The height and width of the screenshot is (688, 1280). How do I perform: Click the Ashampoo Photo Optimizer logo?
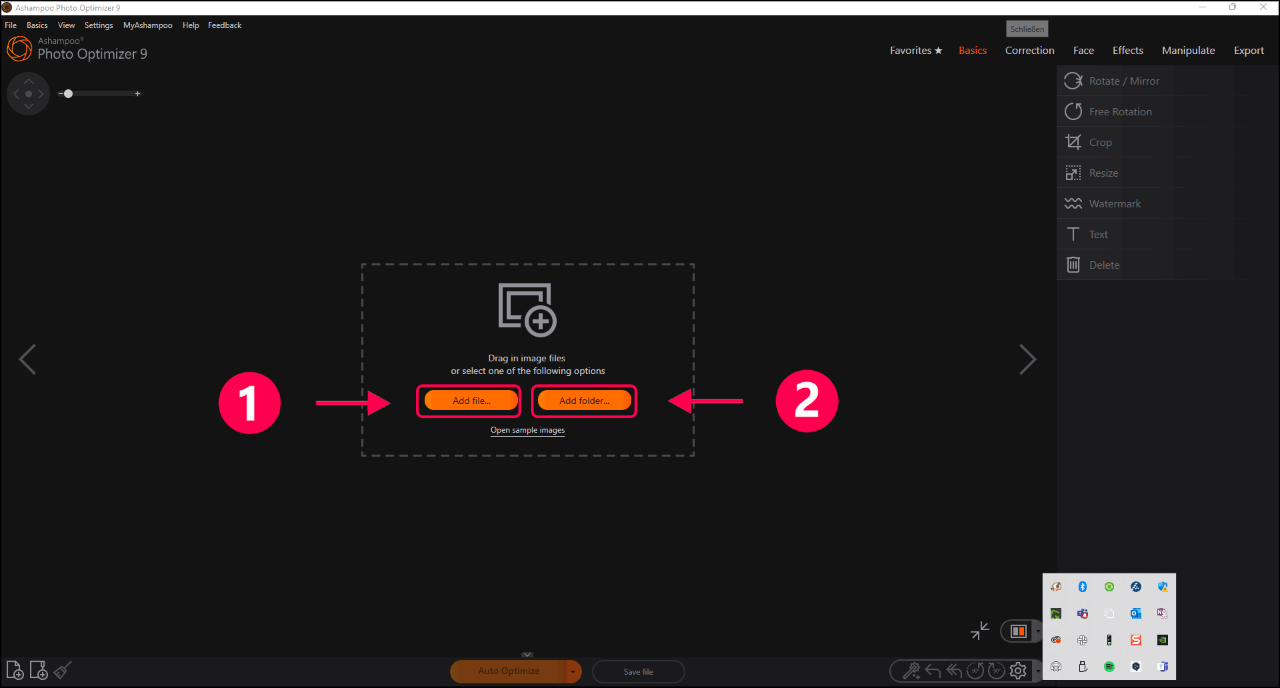click(20, 49)
